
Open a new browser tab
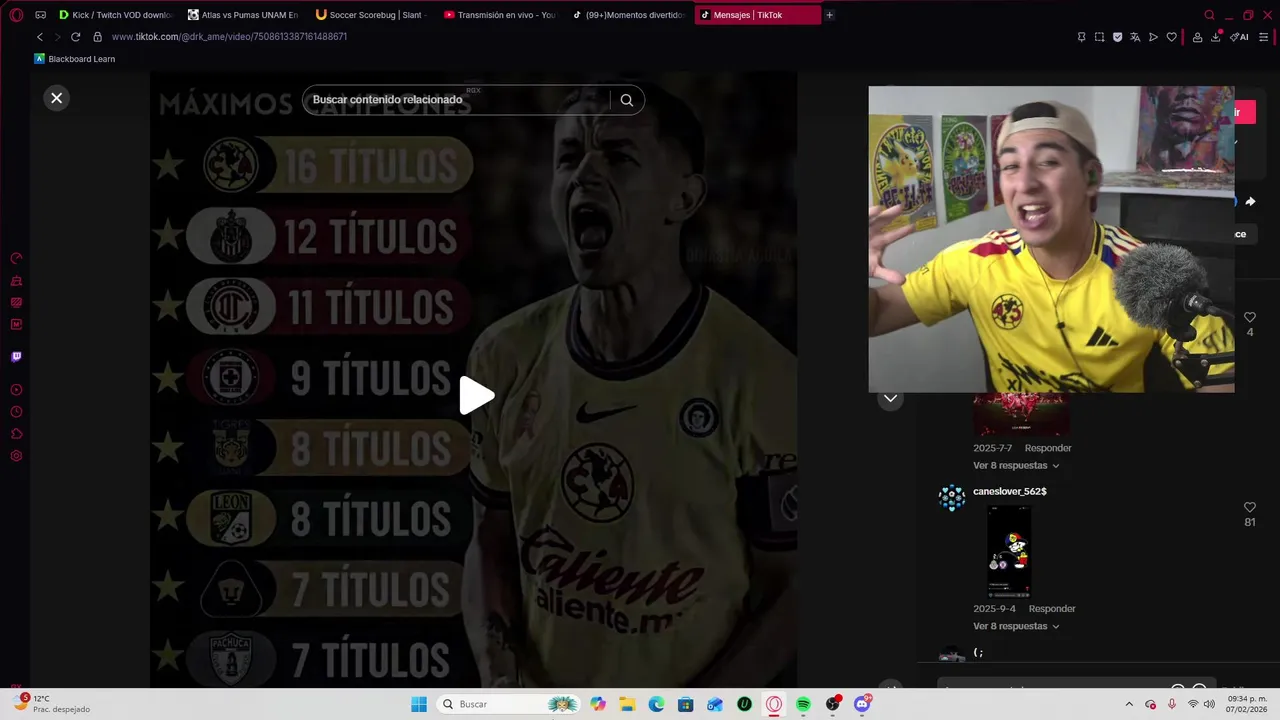pos(829,15)
